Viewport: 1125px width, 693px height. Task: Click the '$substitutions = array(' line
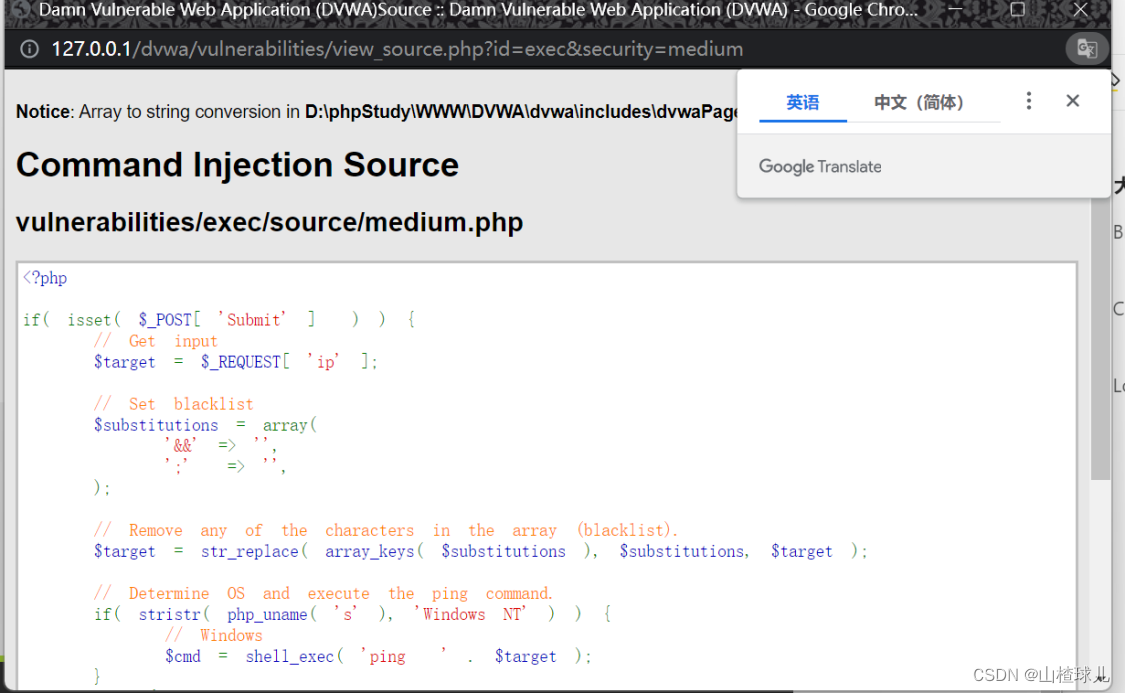click(x=205, y=425)
